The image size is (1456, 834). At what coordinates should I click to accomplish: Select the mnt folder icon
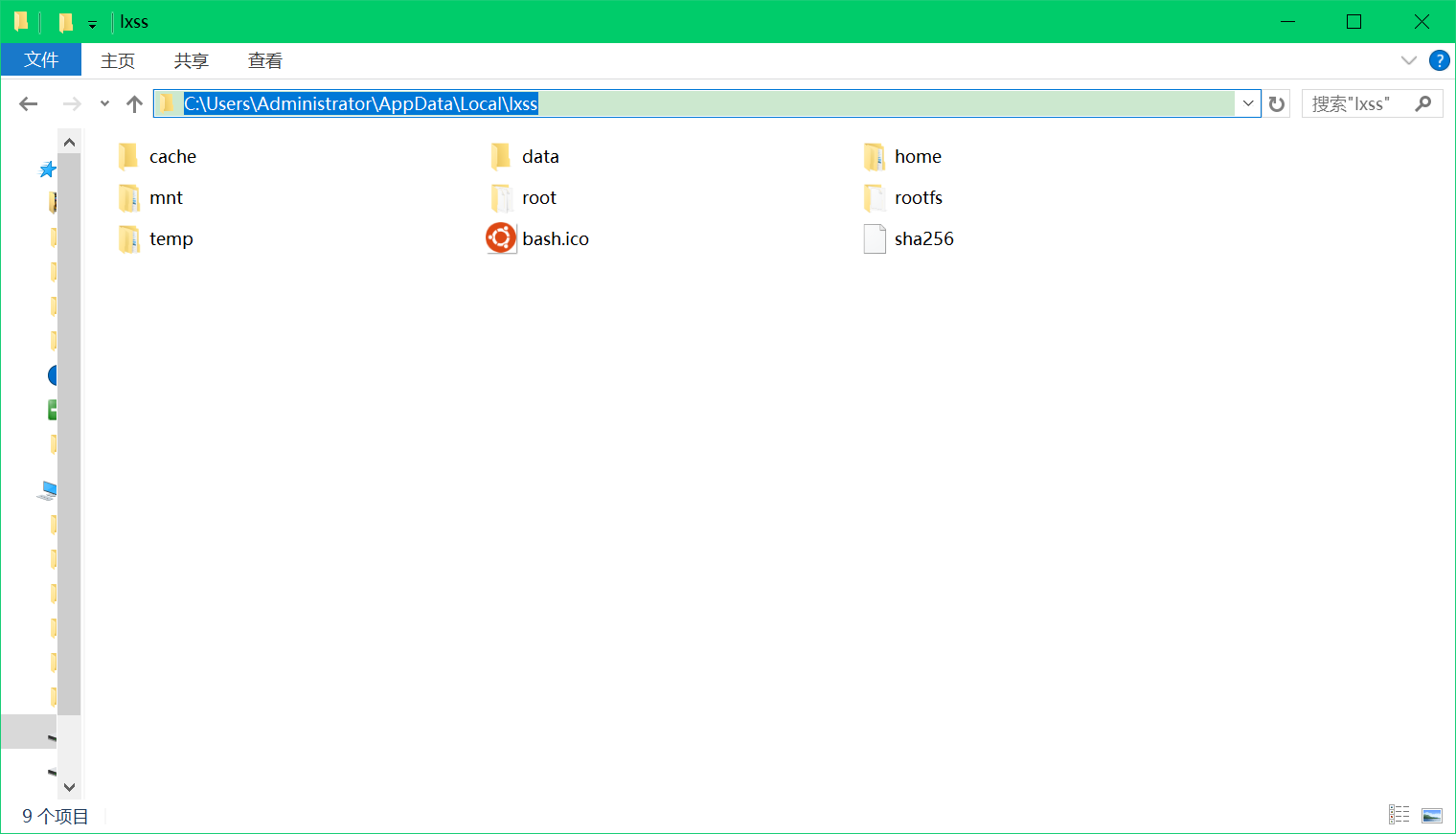(128, 197)
